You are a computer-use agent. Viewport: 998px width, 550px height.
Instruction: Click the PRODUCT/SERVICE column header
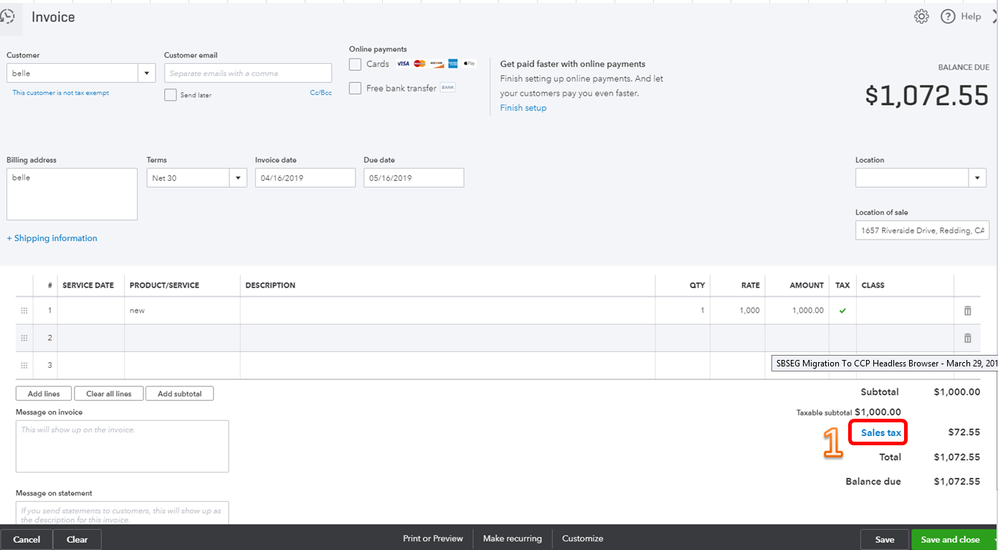pos(164,285)
